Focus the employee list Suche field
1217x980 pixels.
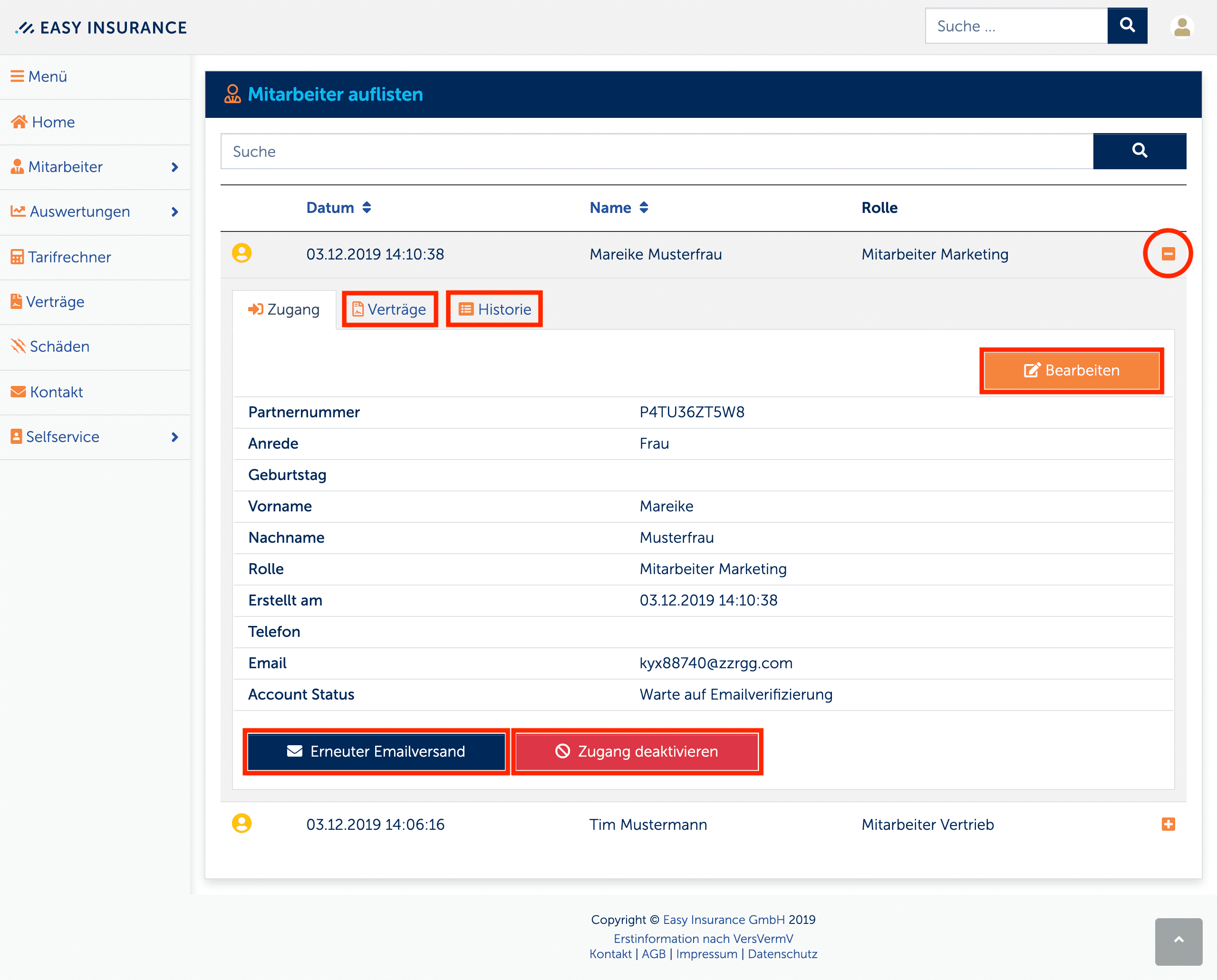[657, 151]
